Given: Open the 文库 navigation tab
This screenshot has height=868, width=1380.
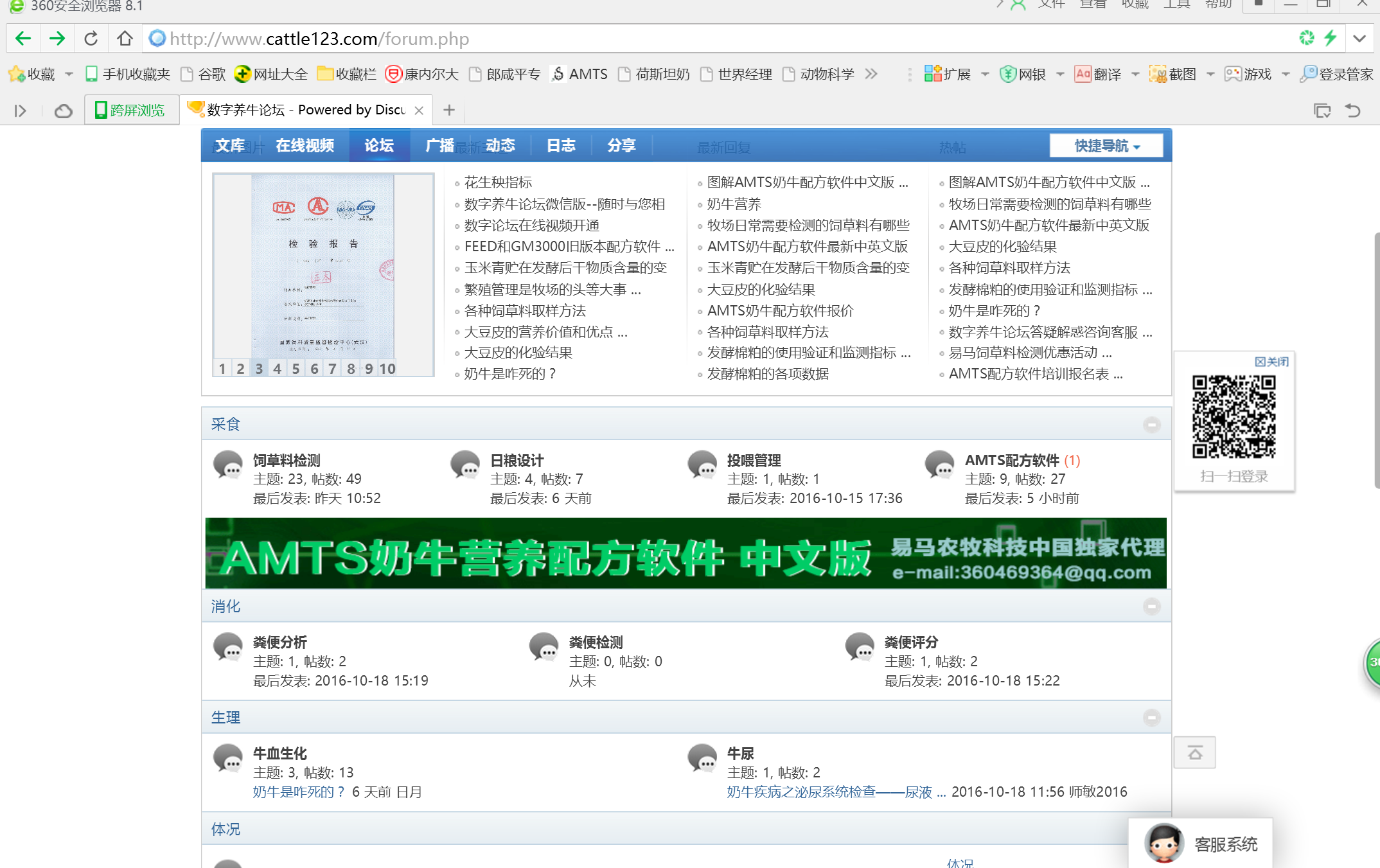Looking at the screenshot, I should click(230, 146).
